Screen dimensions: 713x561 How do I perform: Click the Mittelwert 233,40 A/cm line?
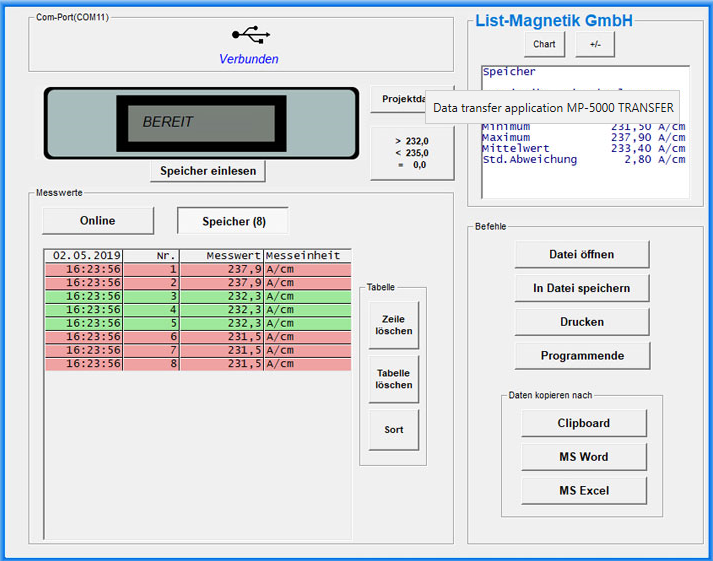tap(584, 148)
